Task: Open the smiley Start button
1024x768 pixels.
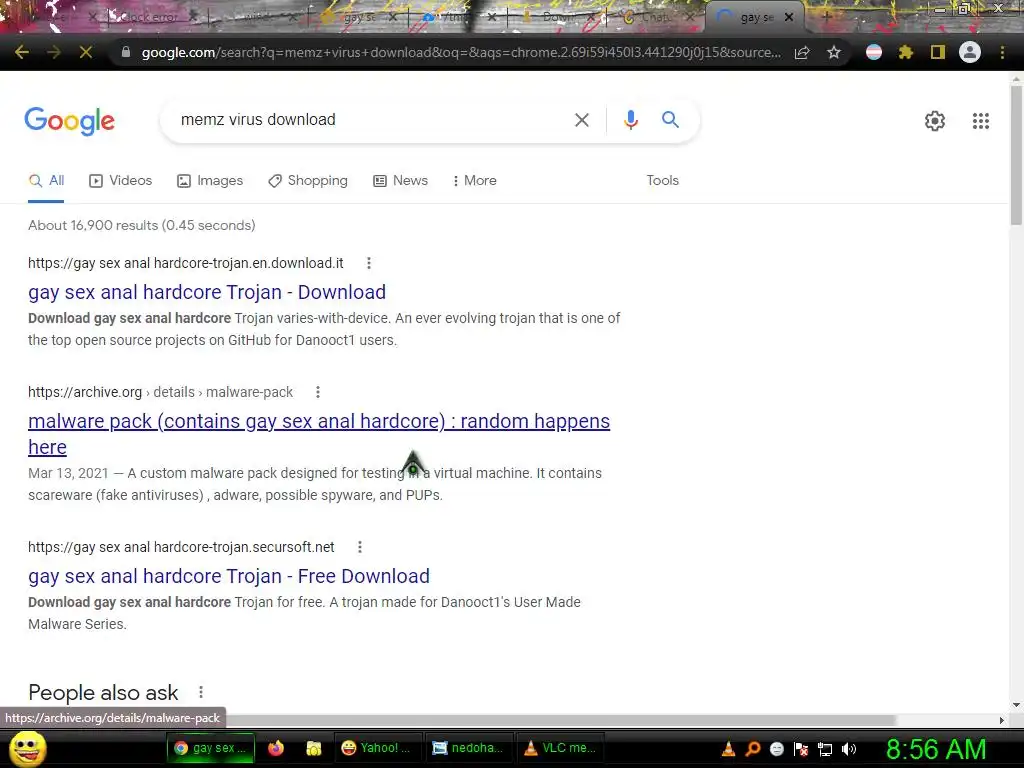Action: pos(28,748)
